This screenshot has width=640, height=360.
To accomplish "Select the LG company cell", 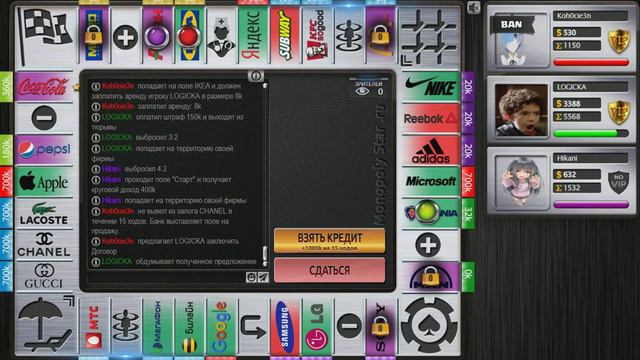I will pos(317,326).
